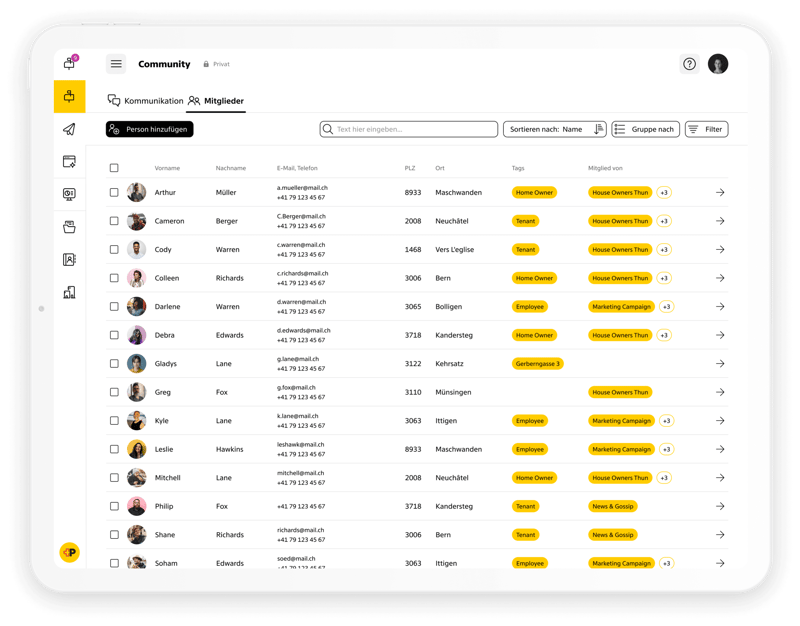
Task: Click the Text hier eingeben search field
Action: (410, 129)
